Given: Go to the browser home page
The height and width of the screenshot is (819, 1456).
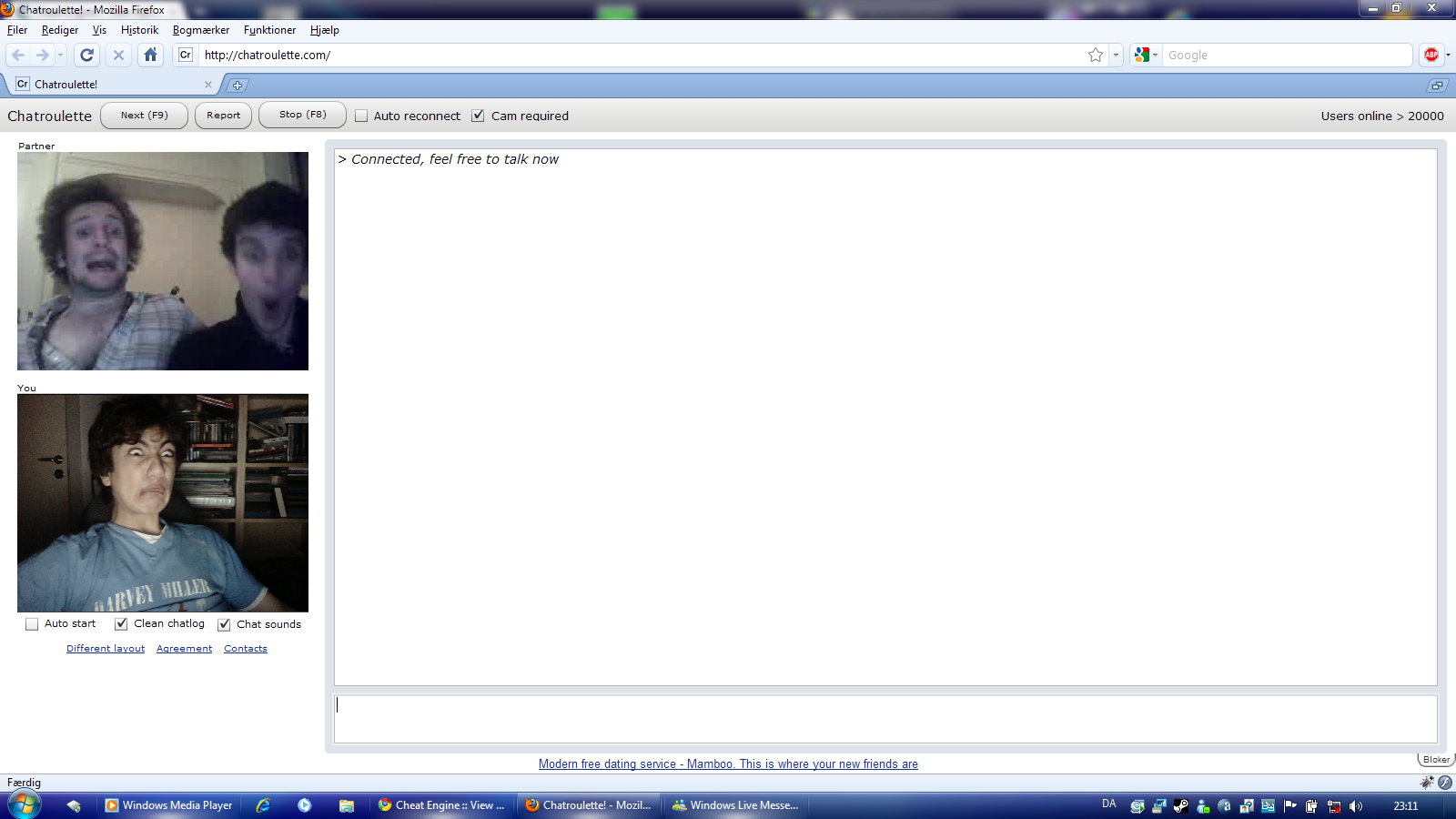Looking at the screenshot, I should coord(151,56).
